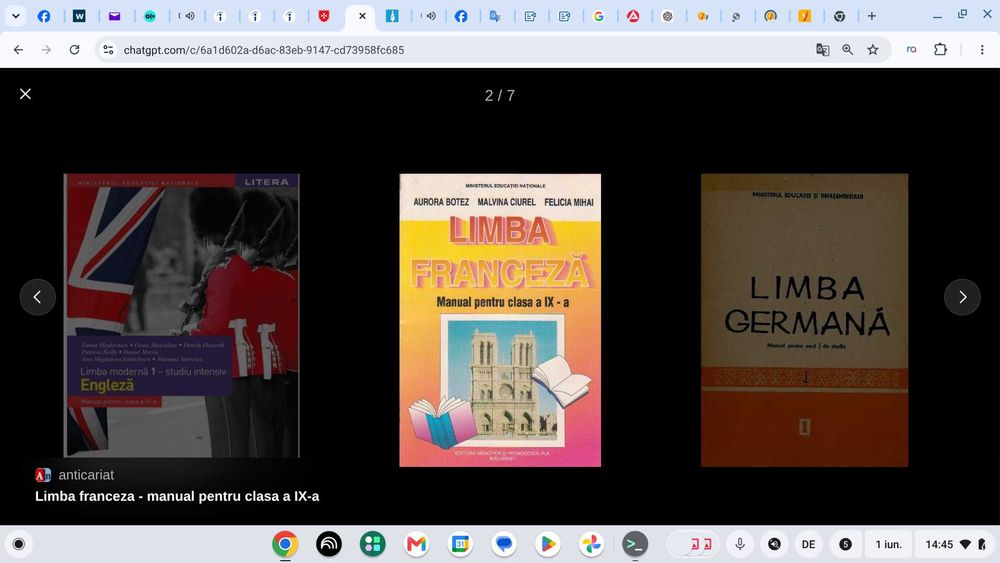1000x563 pixels.
Task: Select the Engleză textbook cover image
Action: click(x=182, y=316)
